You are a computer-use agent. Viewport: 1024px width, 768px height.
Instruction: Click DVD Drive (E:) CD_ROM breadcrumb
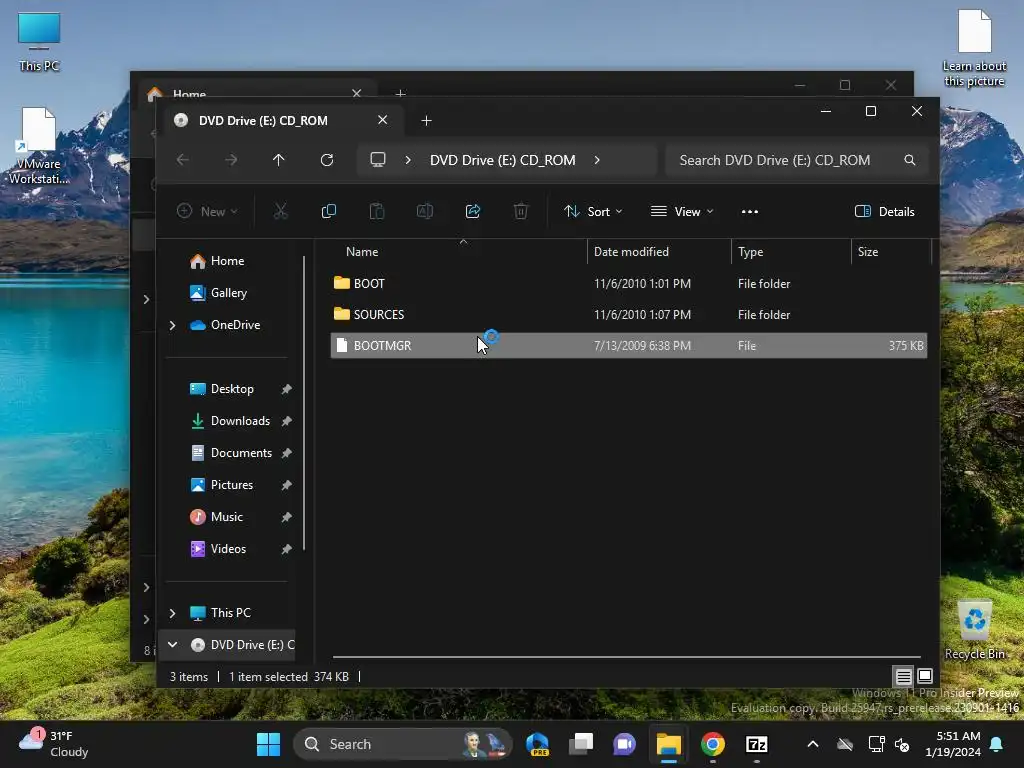[502, 160]
